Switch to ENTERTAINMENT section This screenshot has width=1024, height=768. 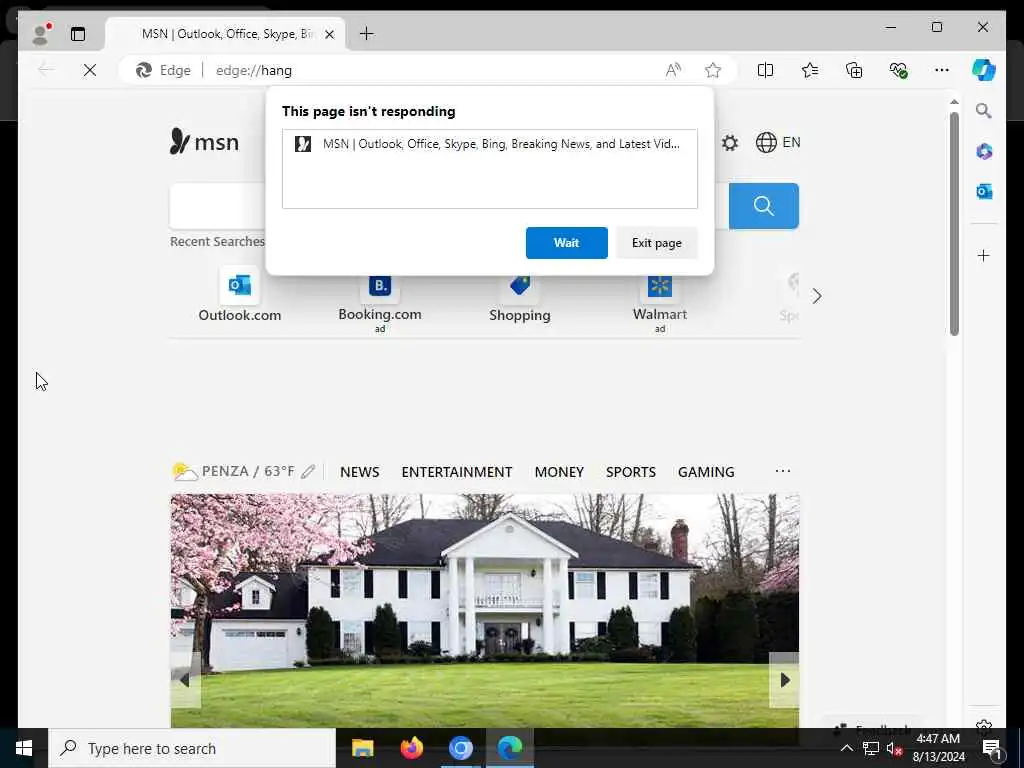point(456,472)
